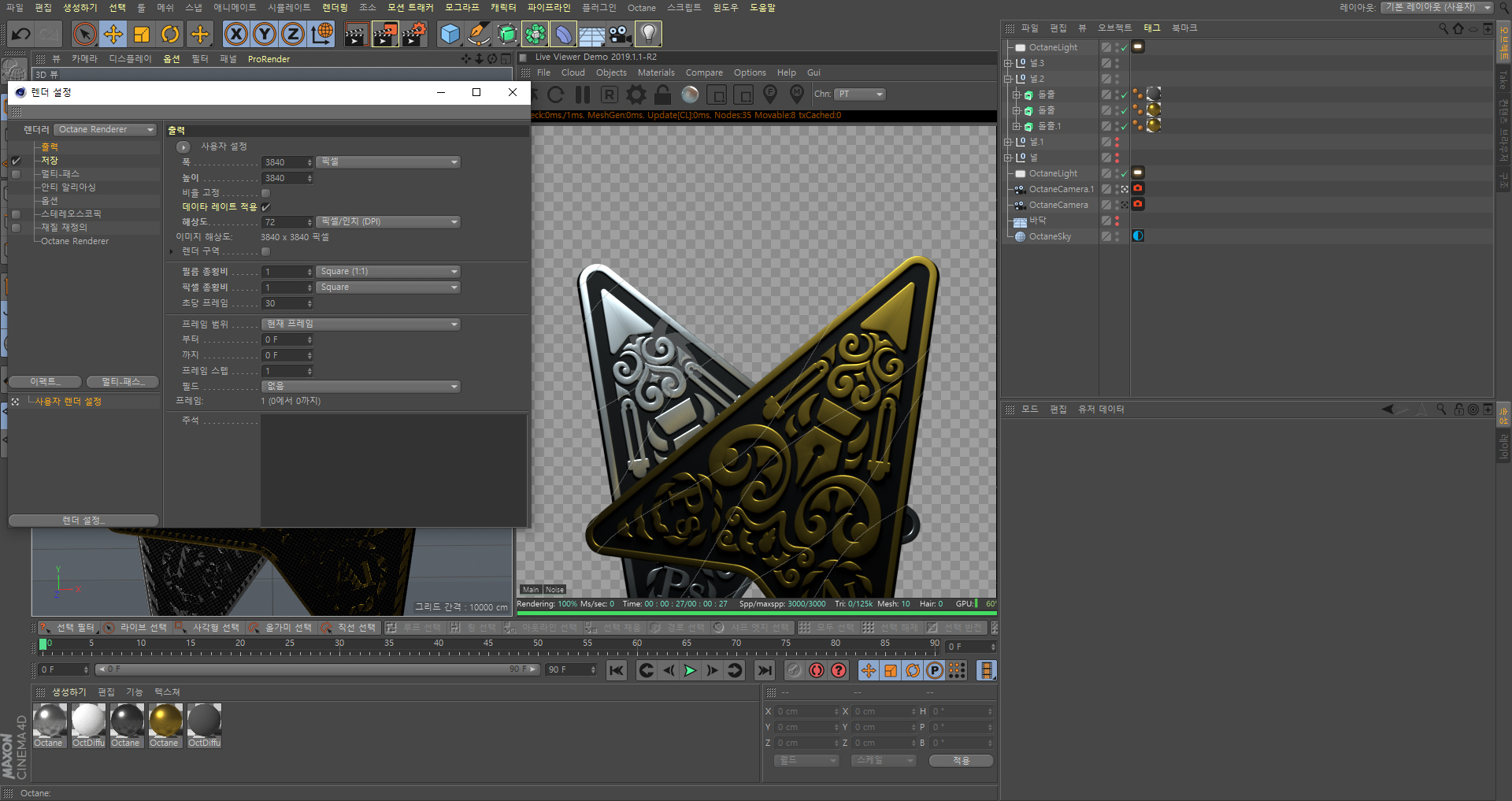This screenshot has height=801, width=1512.
Task: Click the 이펙트... button
Action: click(x=45, y=382)
